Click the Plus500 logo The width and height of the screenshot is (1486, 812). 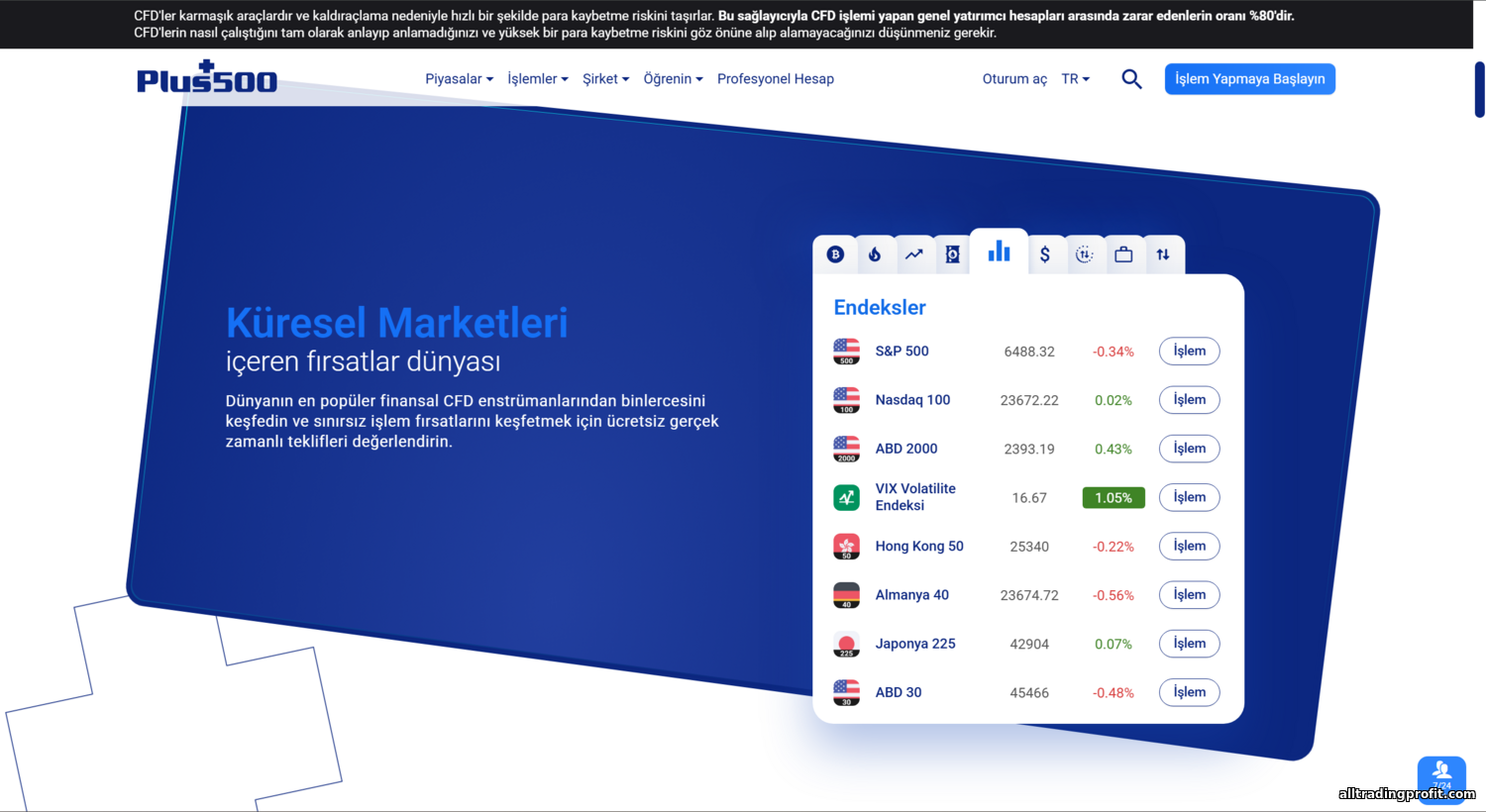(x=207, y=78)
